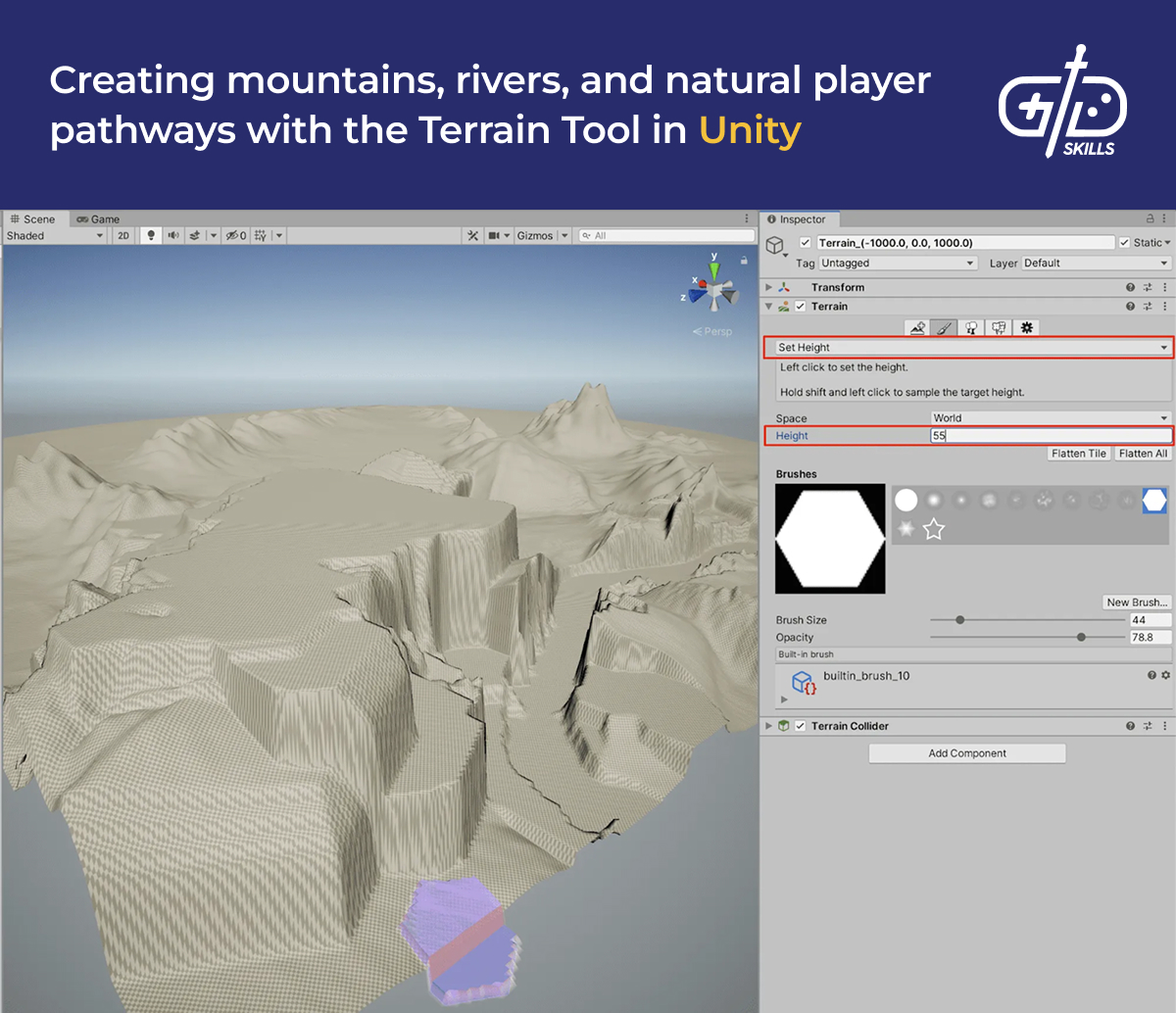The image size is (1176, 1013).
Task: Open the Tag Untagged dropdown
Action: 899,263
